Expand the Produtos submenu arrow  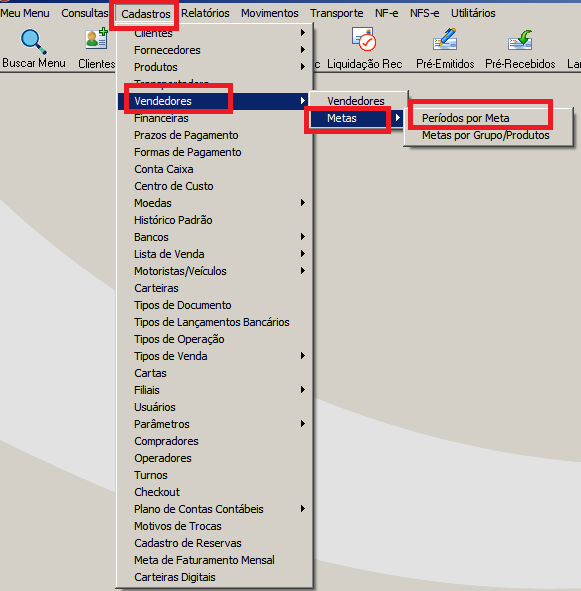(x=303, y=67)
